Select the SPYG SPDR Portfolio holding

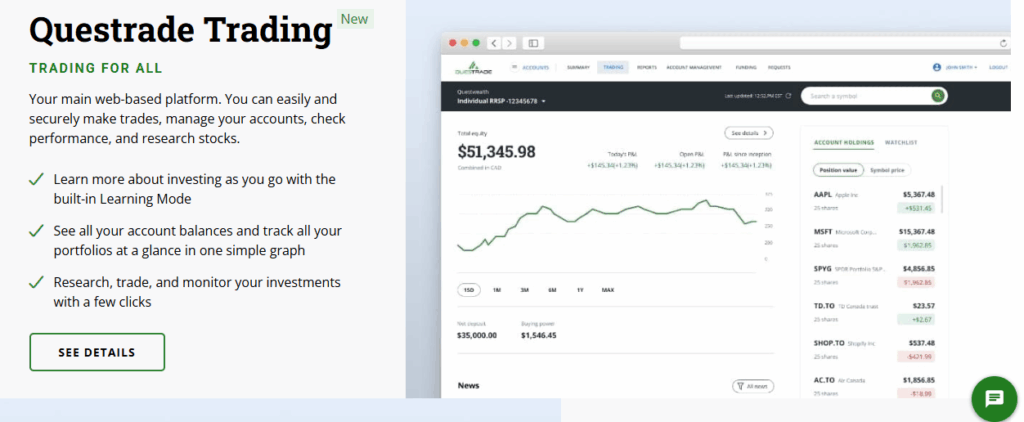tap(874, 275)
